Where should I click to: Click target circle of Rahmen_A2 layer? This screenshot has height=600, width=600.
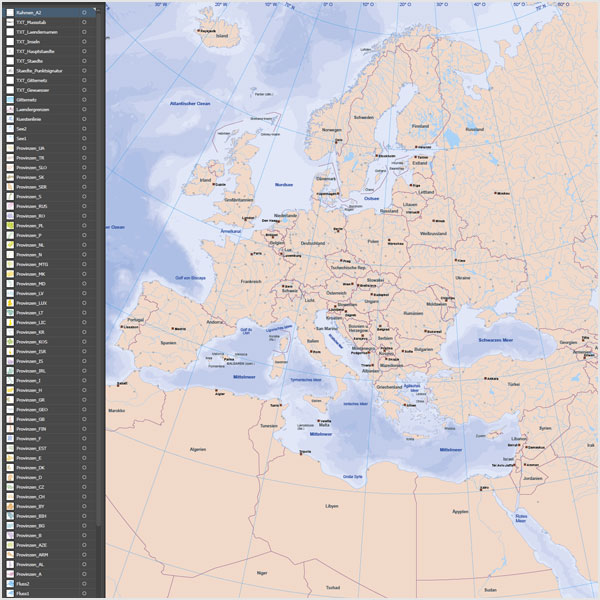click(x=84, y=12)
